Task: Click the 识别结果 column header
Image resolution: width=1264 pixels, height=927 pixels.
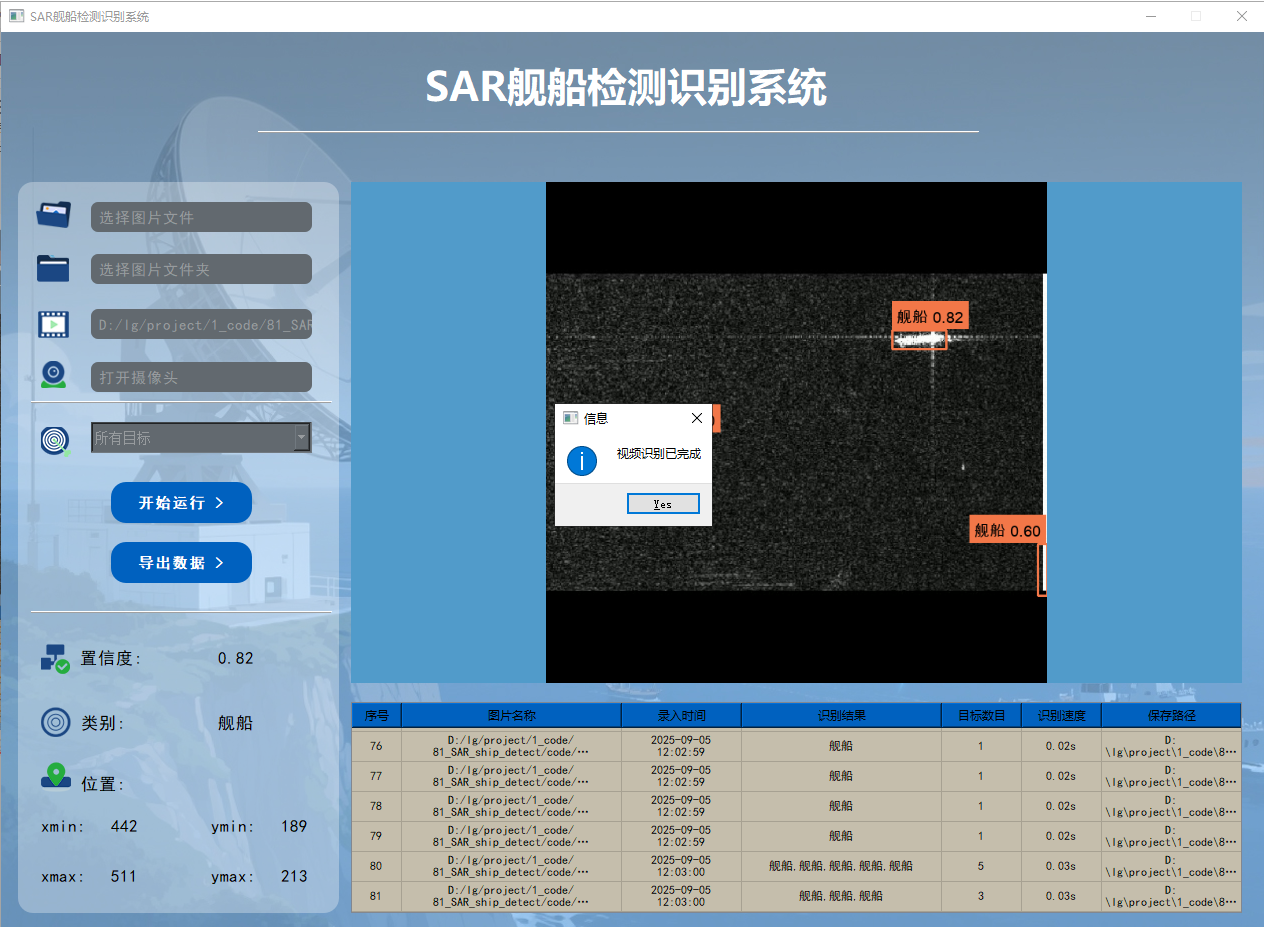Action: [x=841, y=715]
